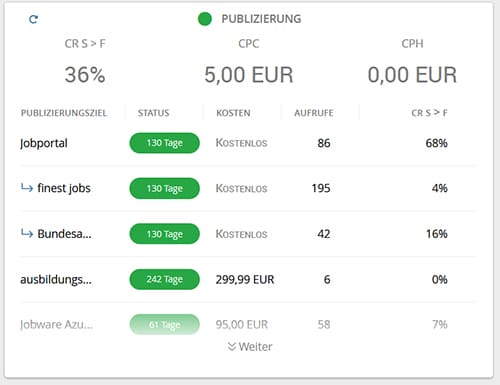Select the finest jobs 130 Tage badge

click(x=165, y=188)
